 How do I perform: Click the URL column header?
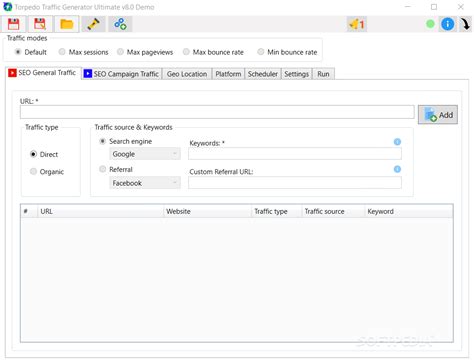click(x=100, y=211)
